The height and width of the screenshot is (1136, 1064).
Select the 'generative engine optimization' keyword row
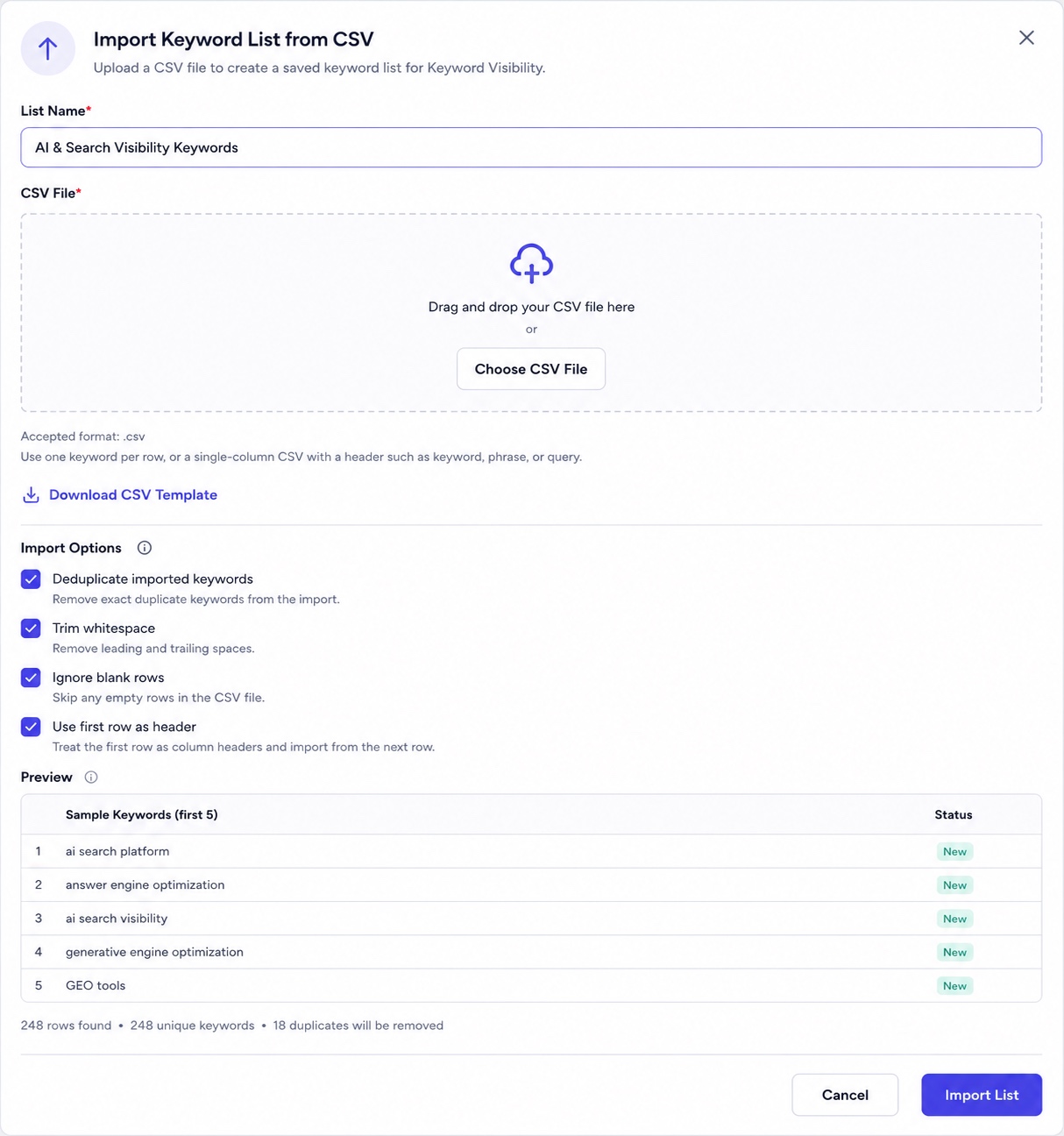pyautogui.click(x=531, y=952)
